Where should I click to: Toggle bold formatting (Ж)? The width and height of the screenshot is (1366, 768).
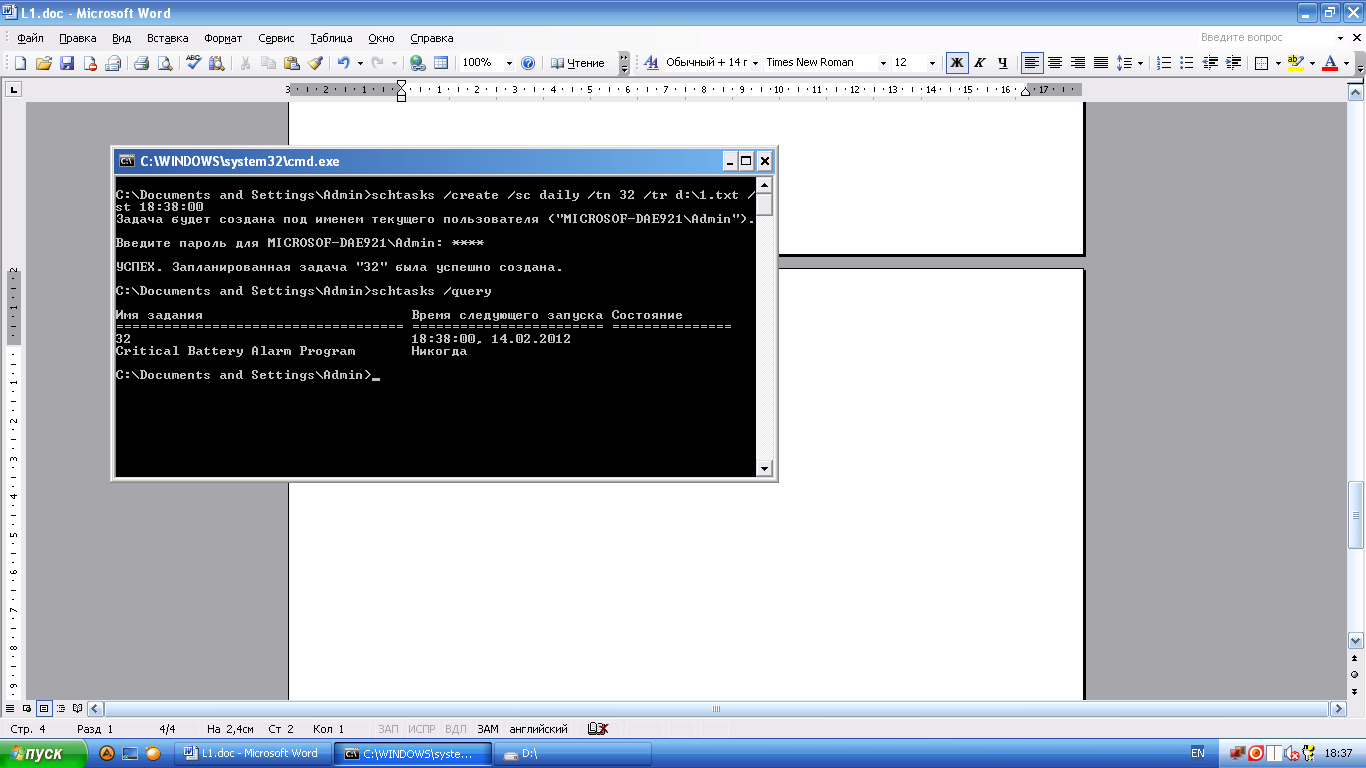957,63
